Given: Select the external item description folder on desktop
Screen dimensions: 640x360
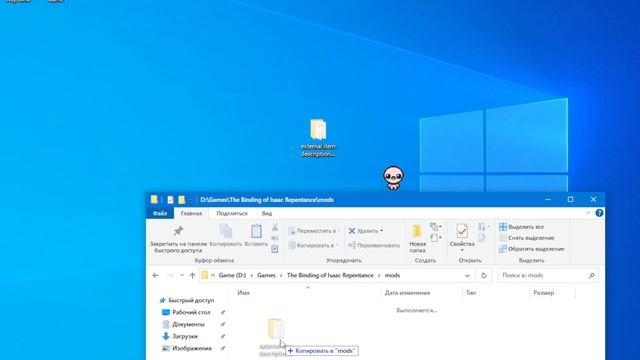Looking at the screenshot, I should point(318,138).
